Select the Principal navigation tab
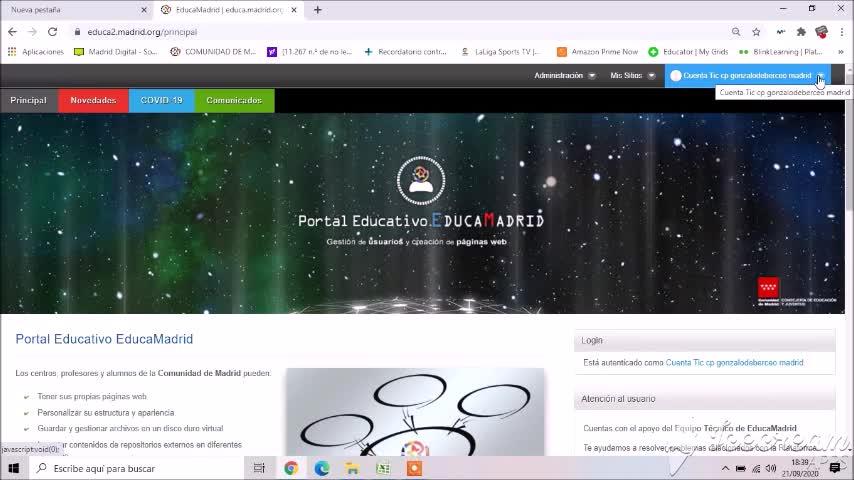The width and height of the screenshot is (854, 480). tap(28, 100)
